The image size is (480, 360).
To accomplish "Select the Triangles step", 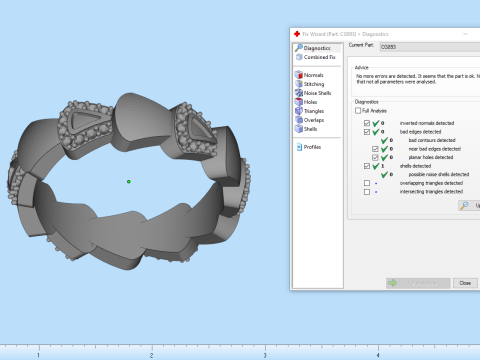I will point(310,111).
